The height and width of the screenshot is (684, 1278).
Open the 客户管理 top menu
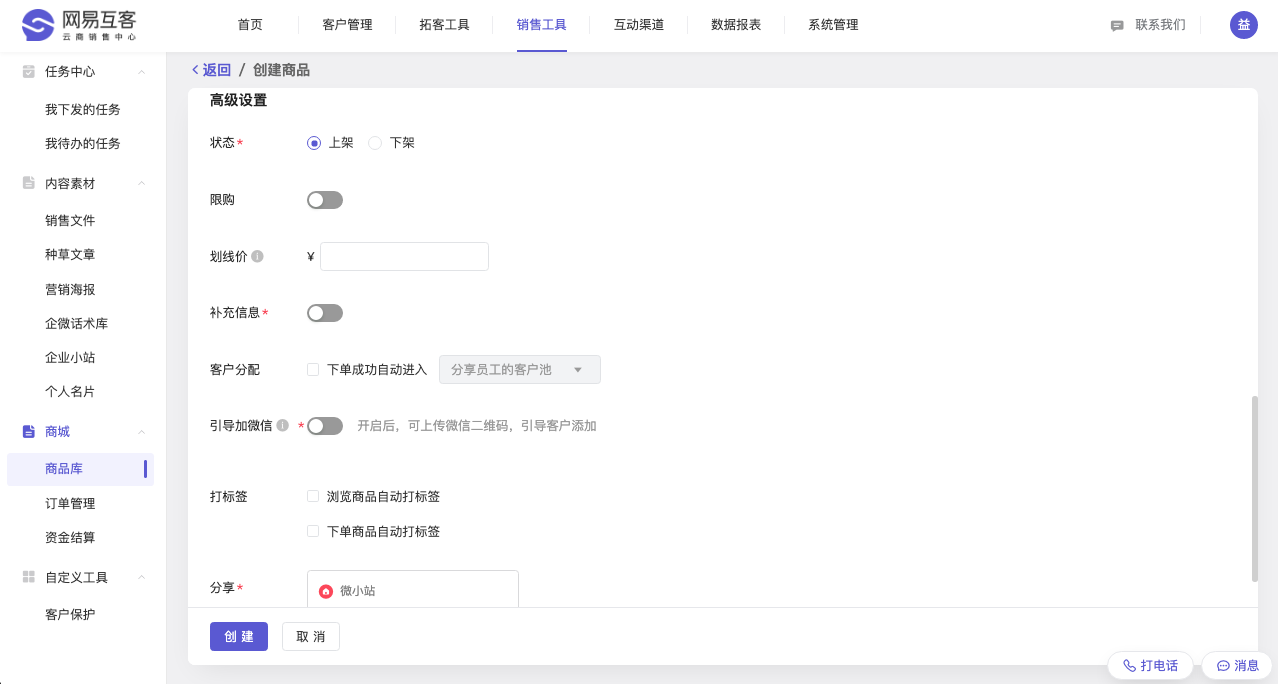coord(347,25)
